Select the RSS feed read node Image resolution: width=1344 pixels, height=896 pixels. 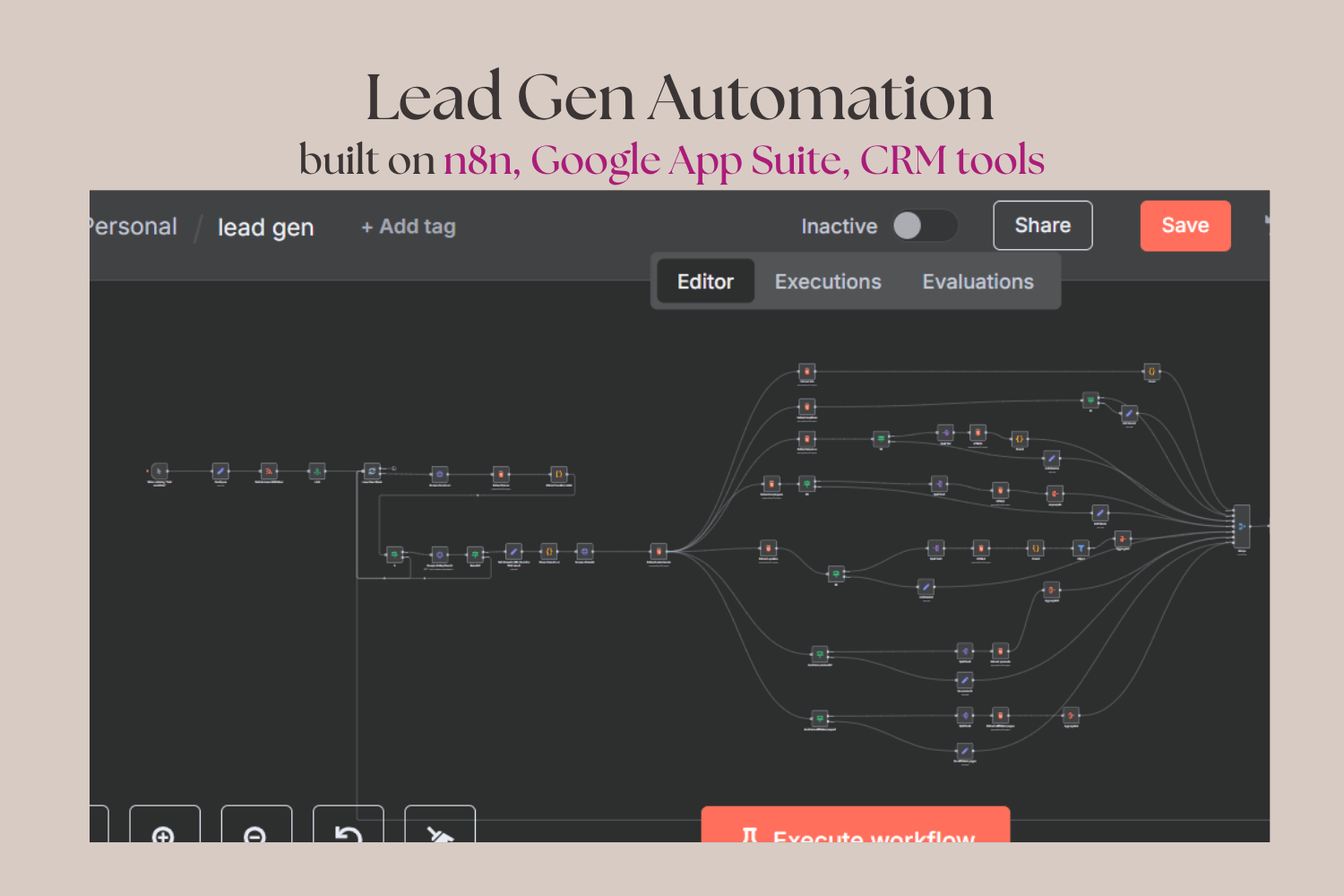click(269, 470)
